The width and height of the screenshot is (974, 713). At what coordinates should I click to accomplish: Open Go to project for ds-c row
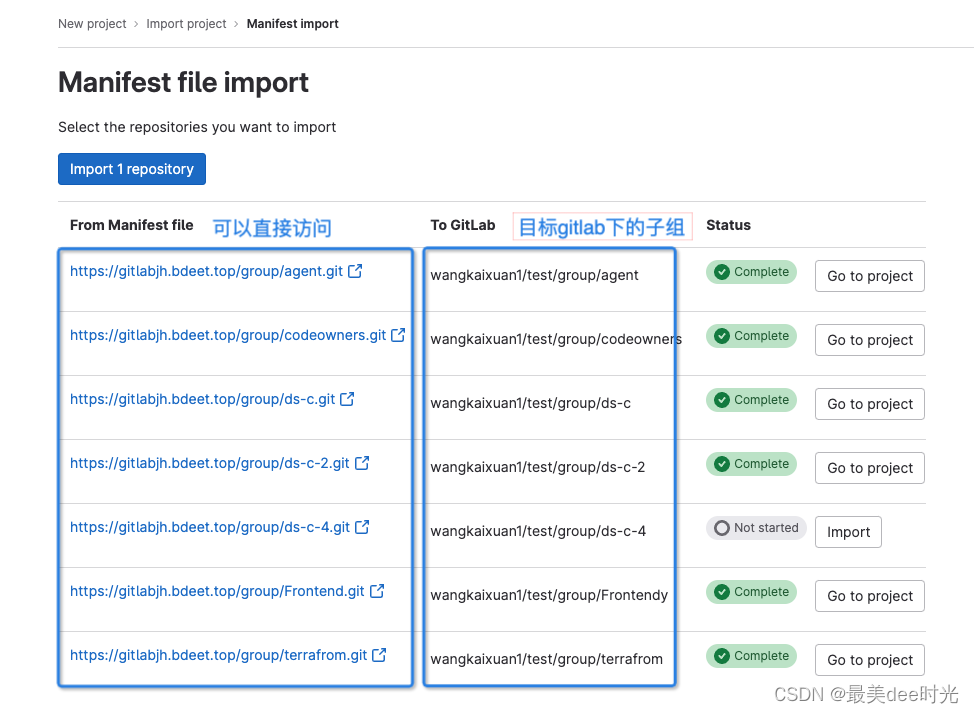click(x=870, y=404)
